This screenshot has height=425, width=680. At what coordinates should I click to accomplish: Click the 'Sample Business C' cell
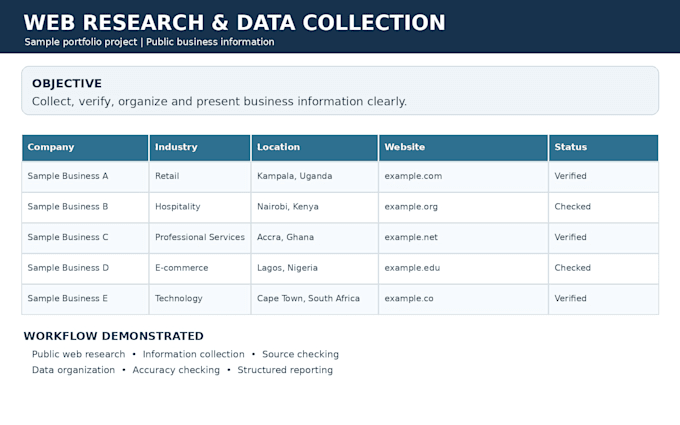85,238
